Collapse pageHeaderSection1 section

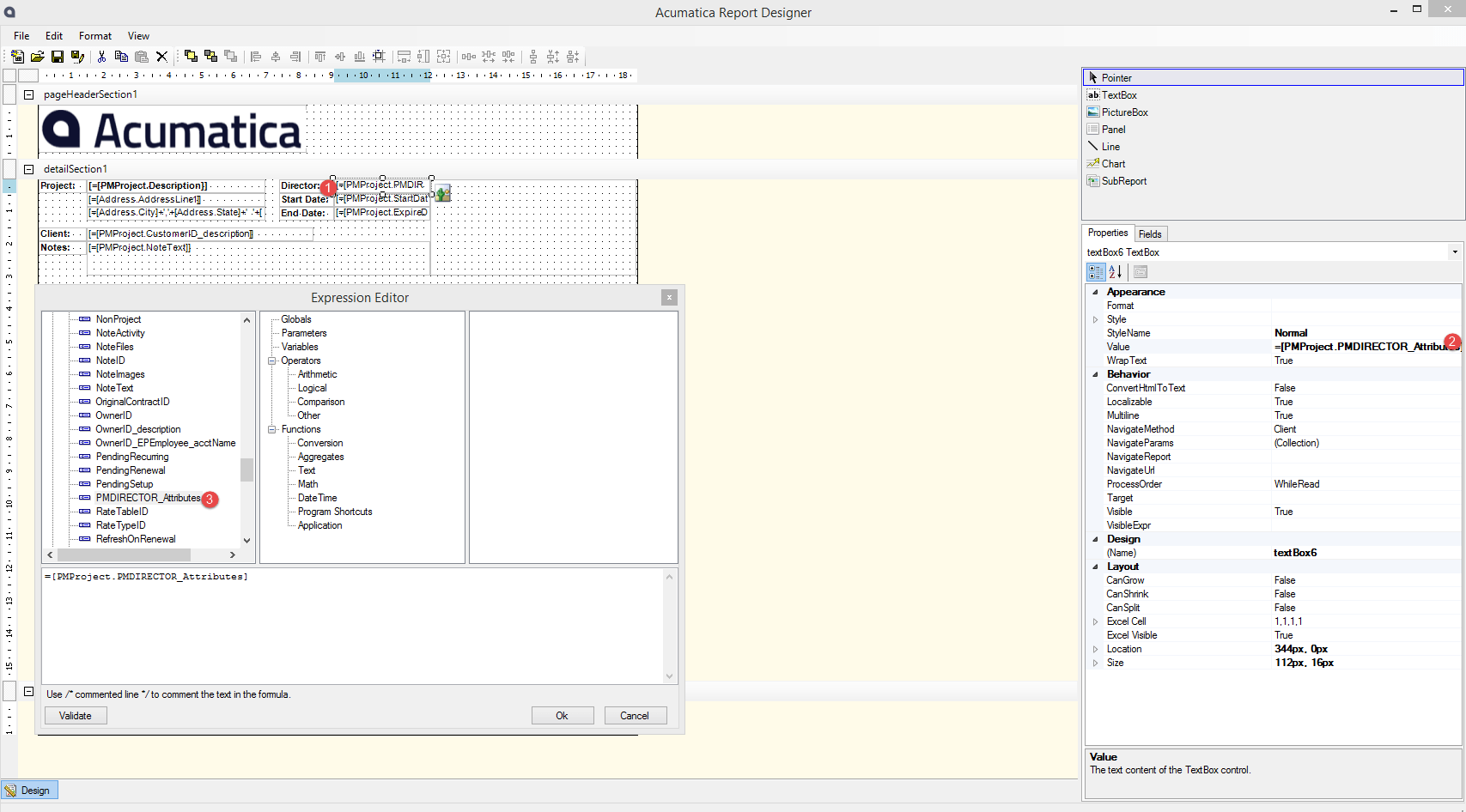point(28,94)
